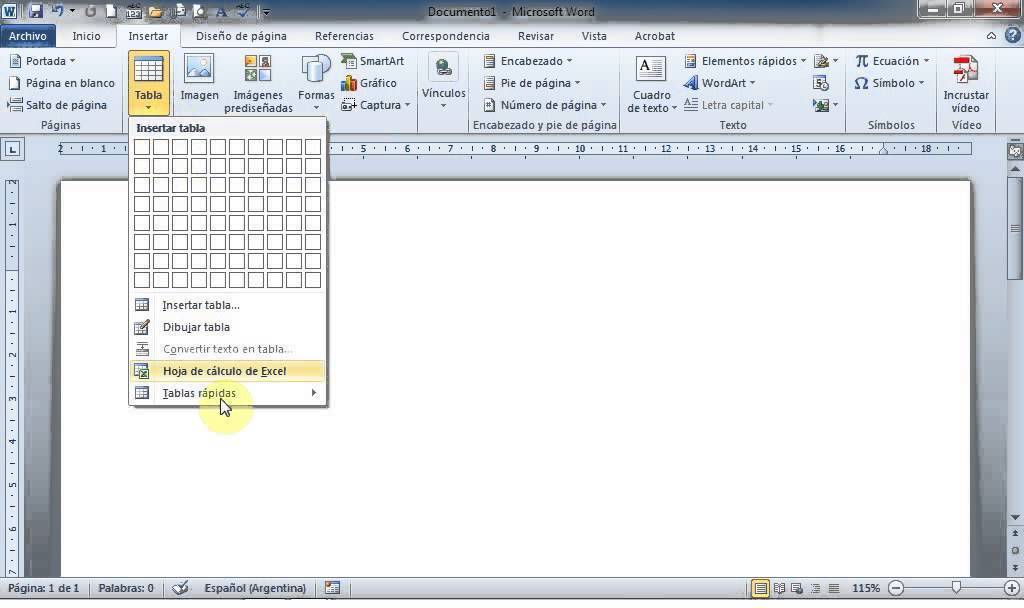Click the Página: 1 de 1 indicator
The width and height of the screenshot is (1024, 608).
43,588
